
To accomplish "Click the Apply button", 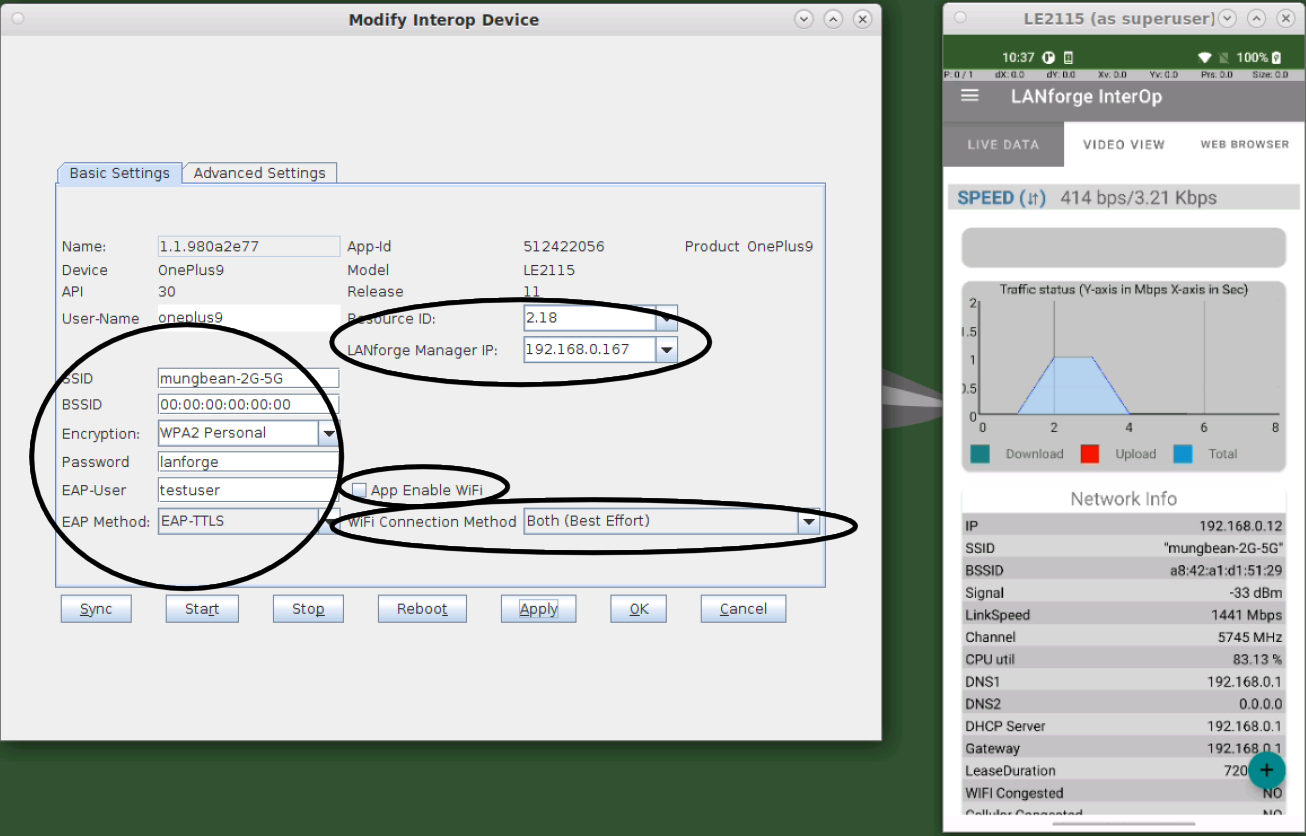I will point(538,609).
